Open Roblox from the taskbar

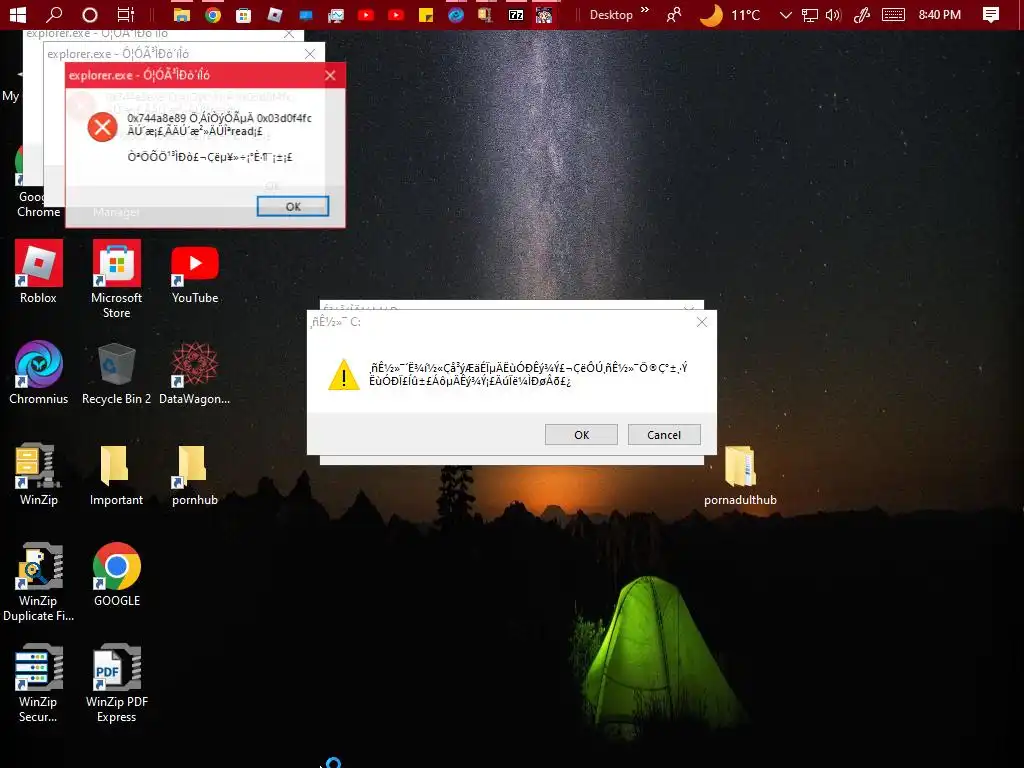275,14
